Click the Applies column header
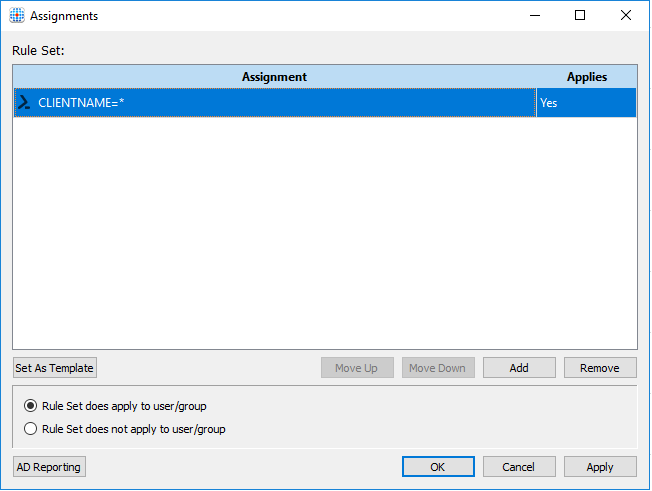 (x=586, y=77)
